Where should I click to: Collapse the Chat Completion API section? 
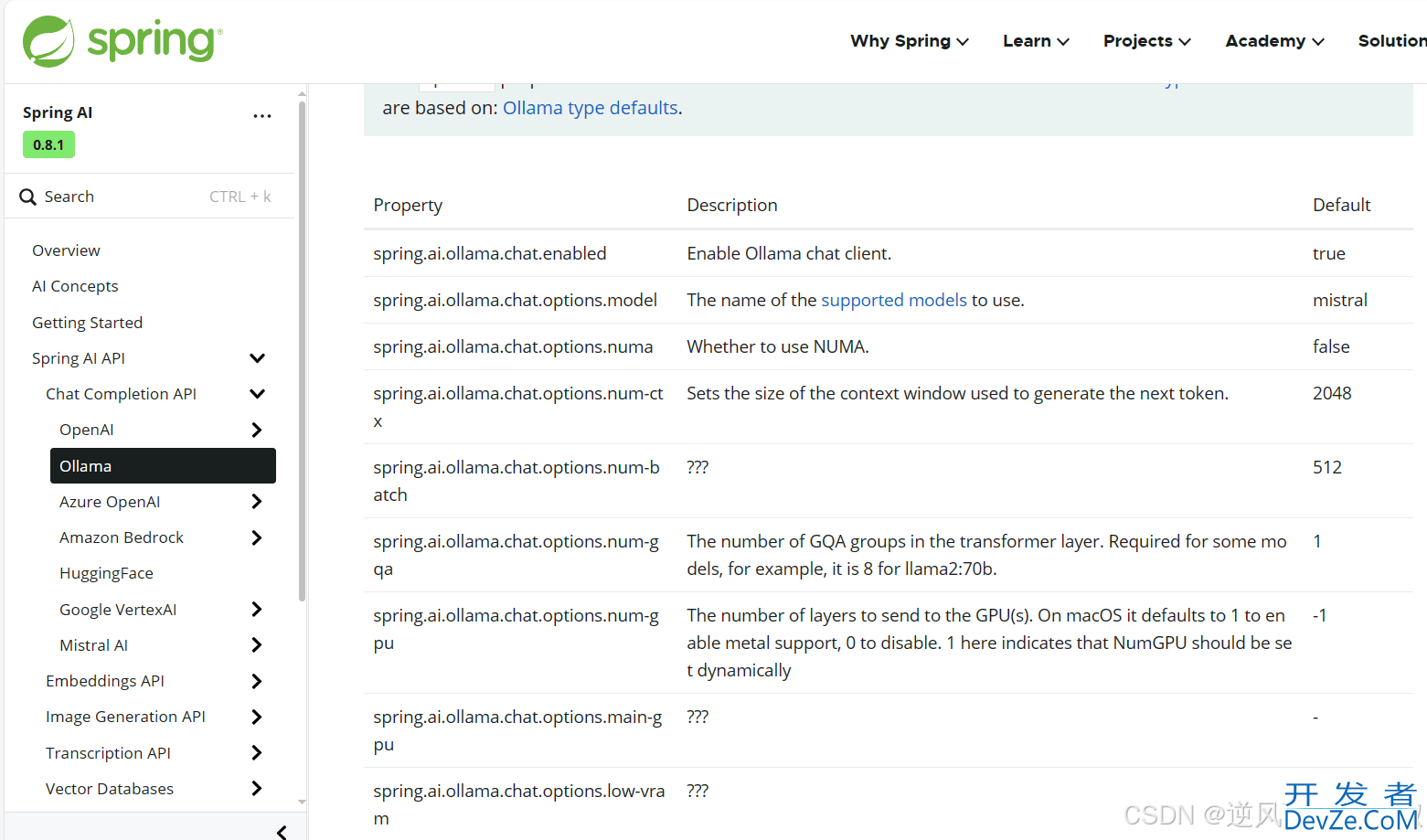[258, 394]
